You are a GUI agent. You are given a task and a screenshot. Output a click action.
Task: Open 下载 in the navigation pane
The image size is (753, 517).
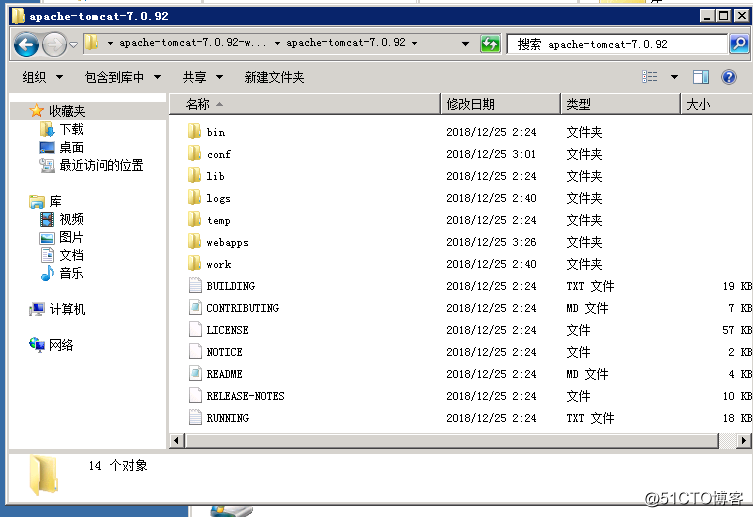(x=72, y=129)
